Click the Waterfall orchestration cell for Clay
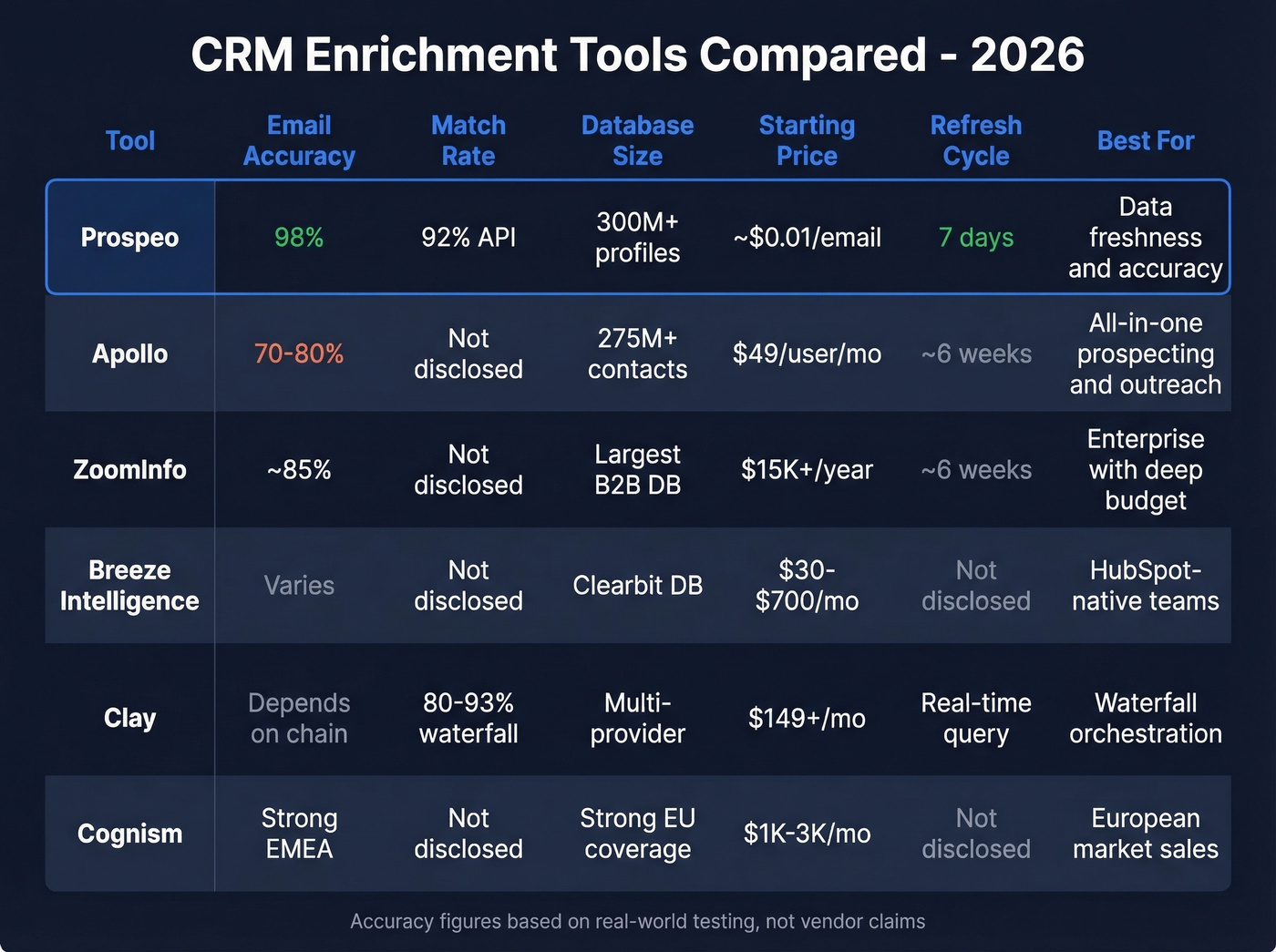 point(1145,718)
